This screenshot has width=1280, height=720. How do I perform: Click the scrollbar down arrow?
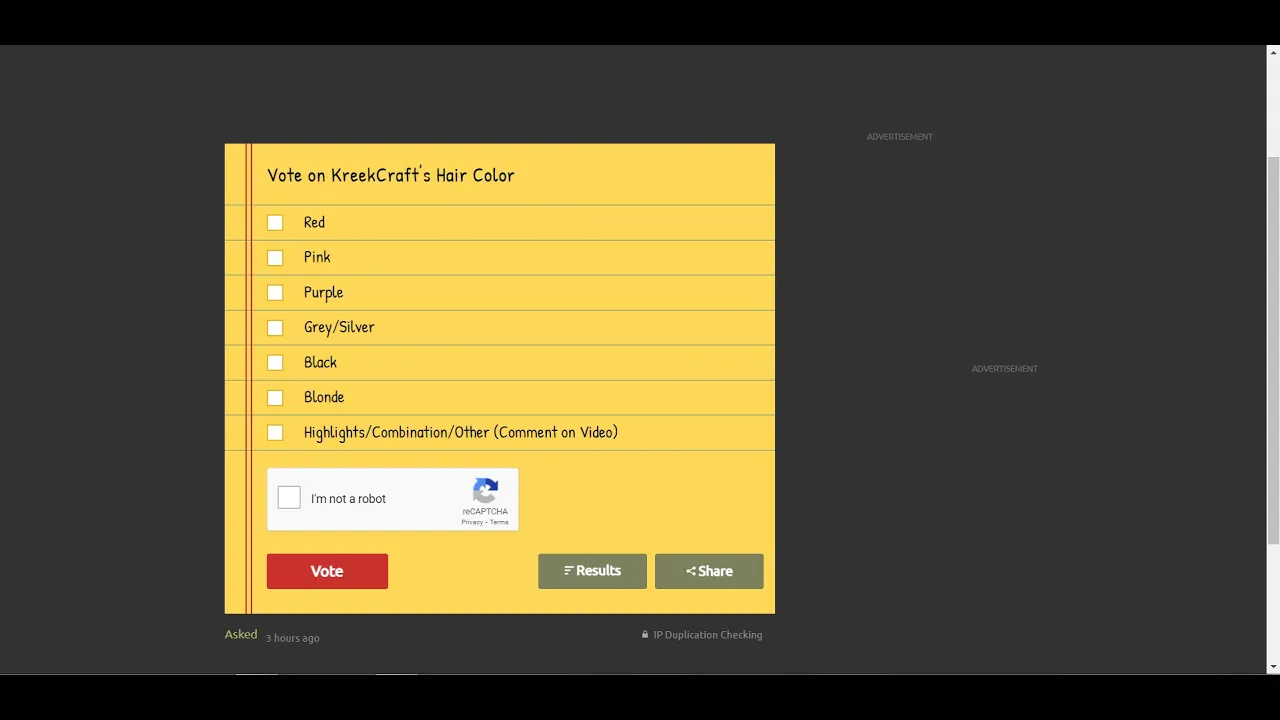pos(1273,667)
